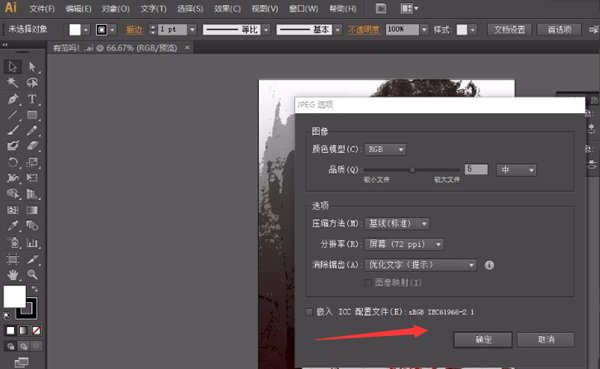Select the Slice tool
600x369 pixels.
pos(32,260)
